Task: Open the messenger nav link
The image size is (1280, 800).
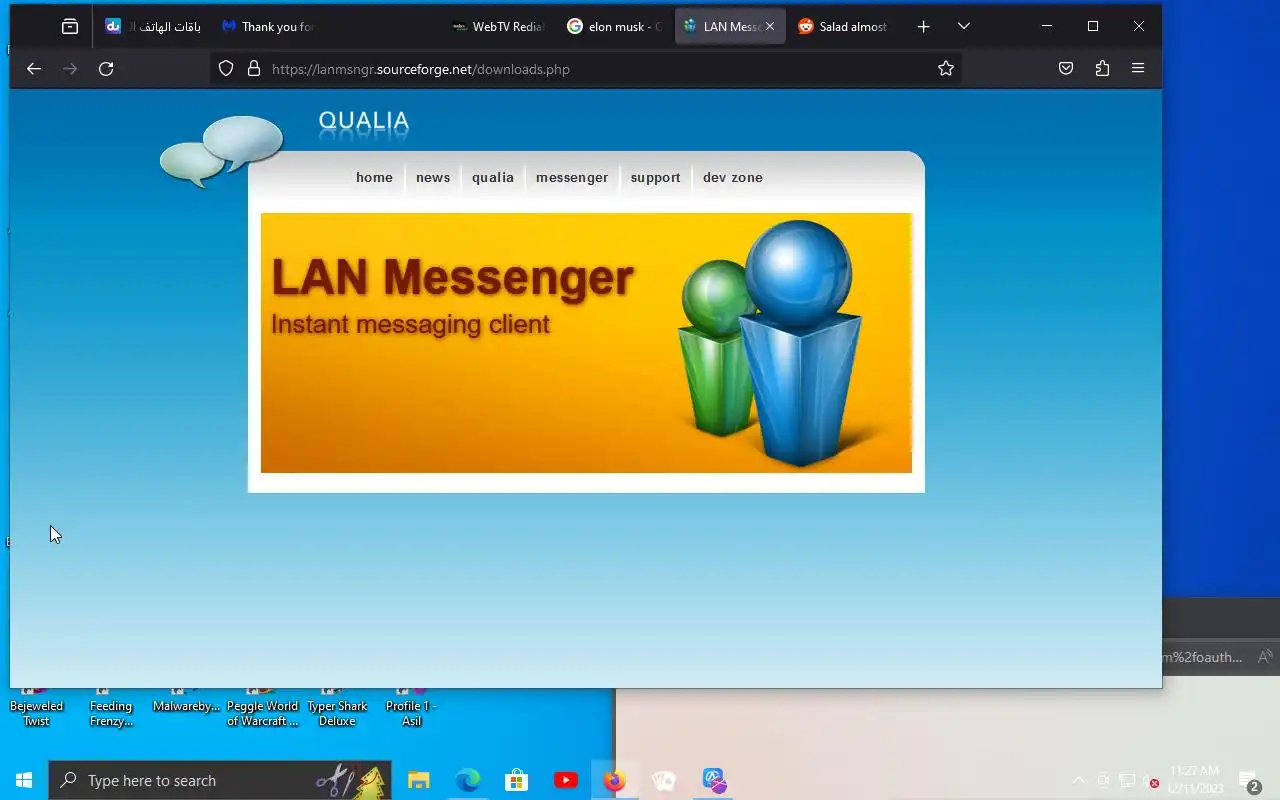Action: coord(572,178)
